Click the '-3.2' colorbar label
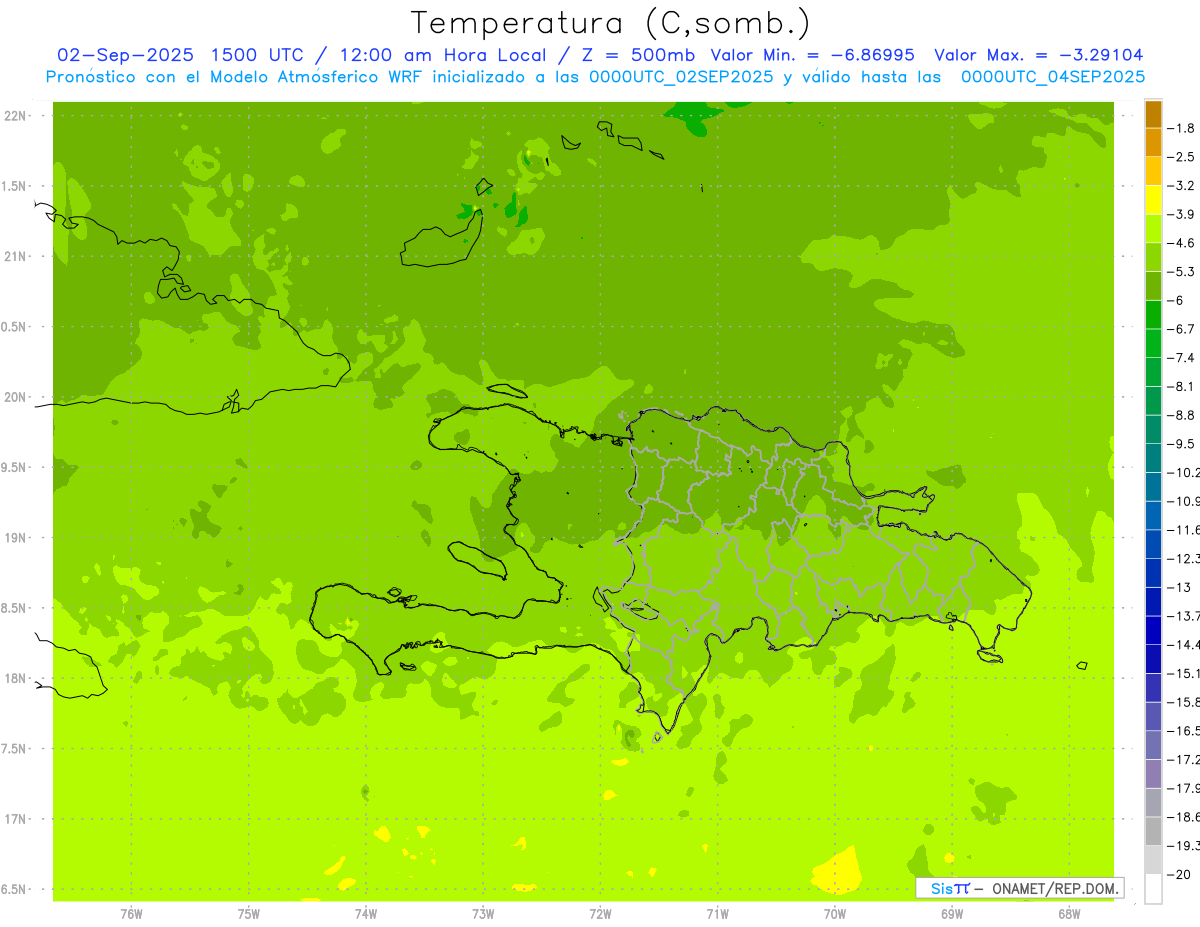Viewport: 1200px width, 927px height. coord(1181,186)
